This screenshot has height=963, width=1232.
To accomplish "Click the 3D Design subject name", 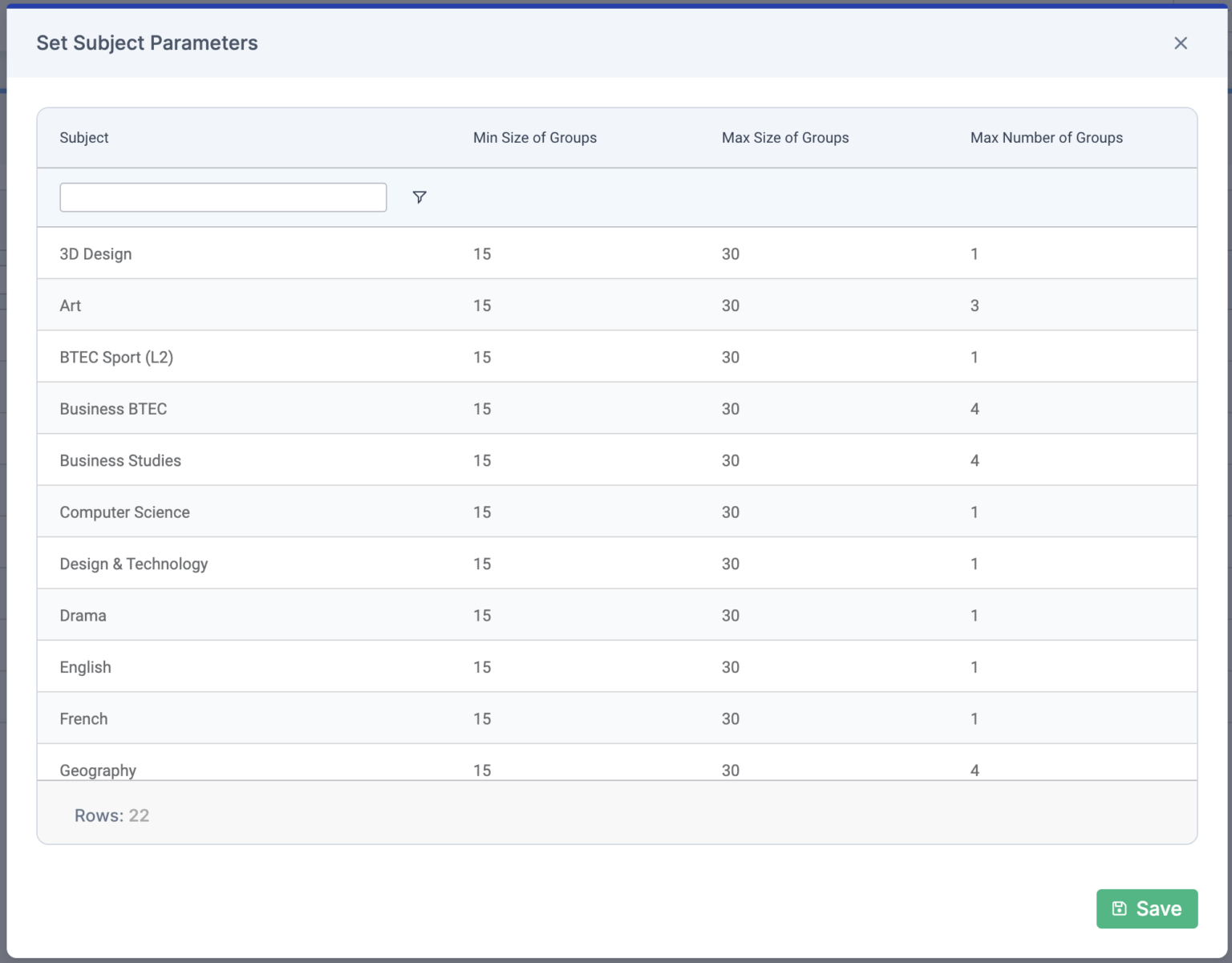I will coord(96,253).
